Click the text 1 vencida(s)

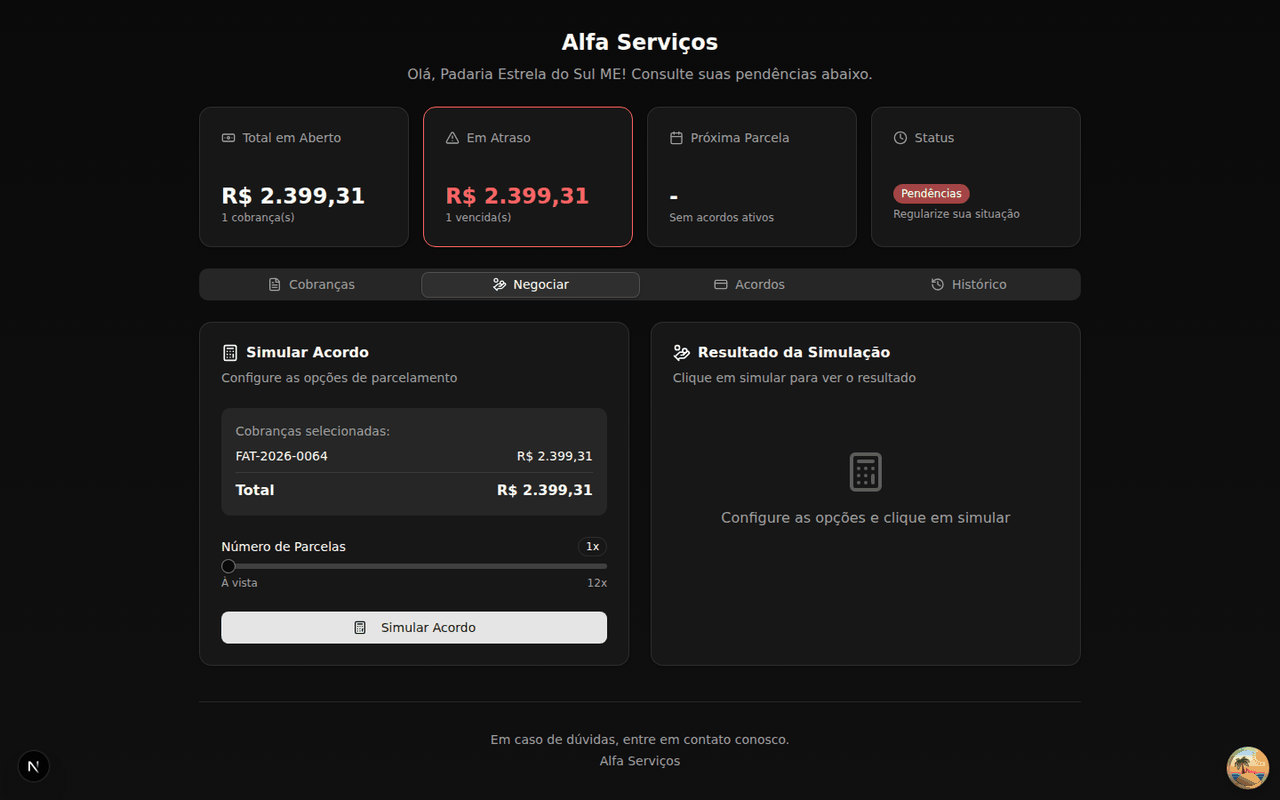pos(478,217)
